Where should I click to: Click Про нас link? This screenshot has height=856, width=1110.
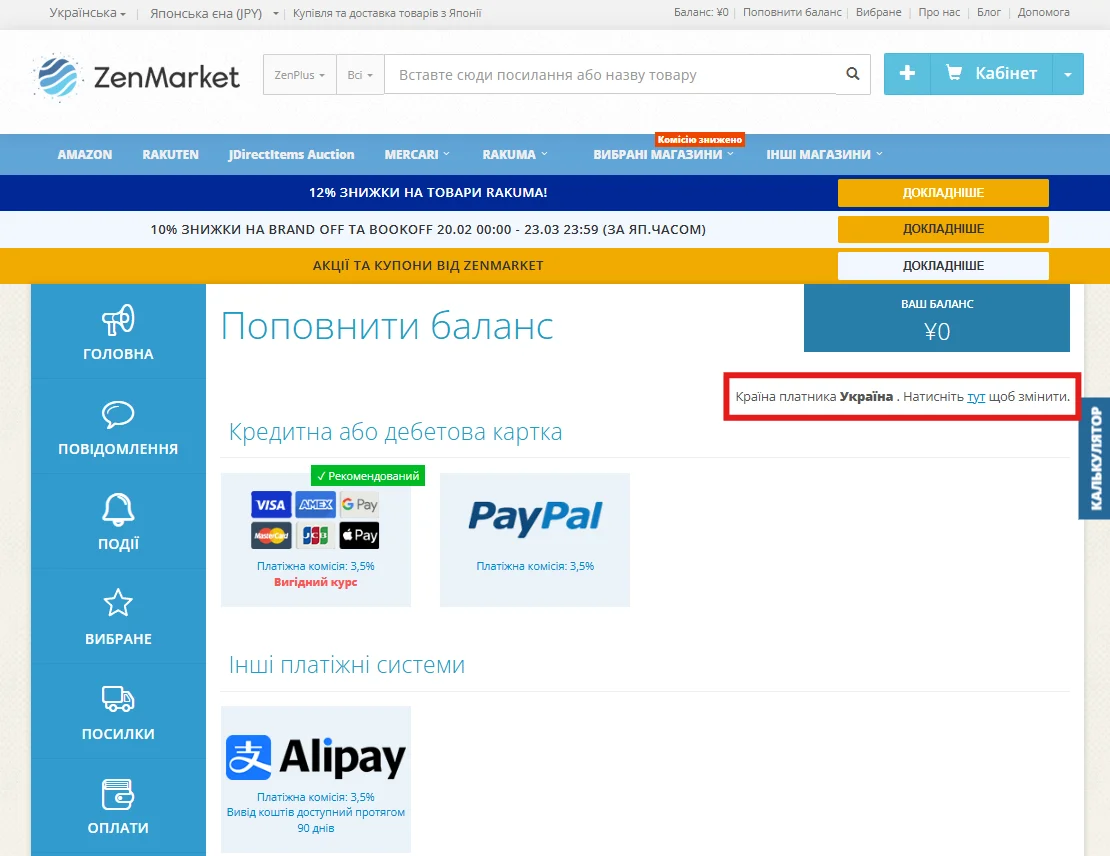click(x=939, y=12)
